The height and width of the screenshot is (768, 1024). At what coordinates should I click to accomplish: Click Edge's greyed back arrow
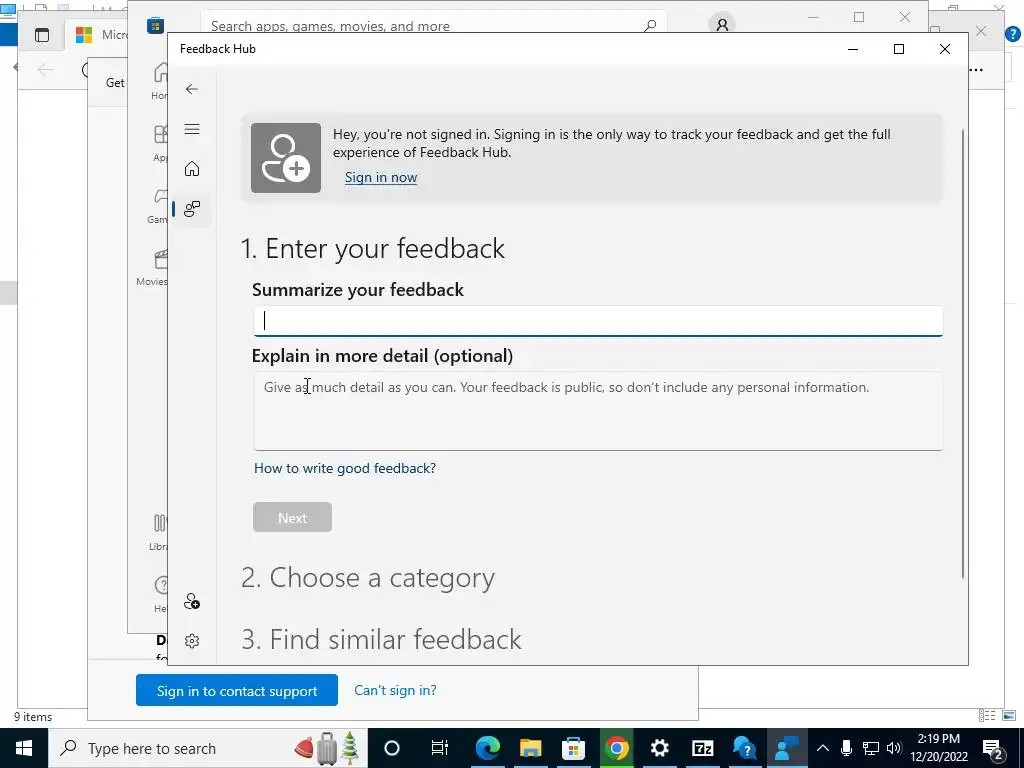[x=45, y=69]
